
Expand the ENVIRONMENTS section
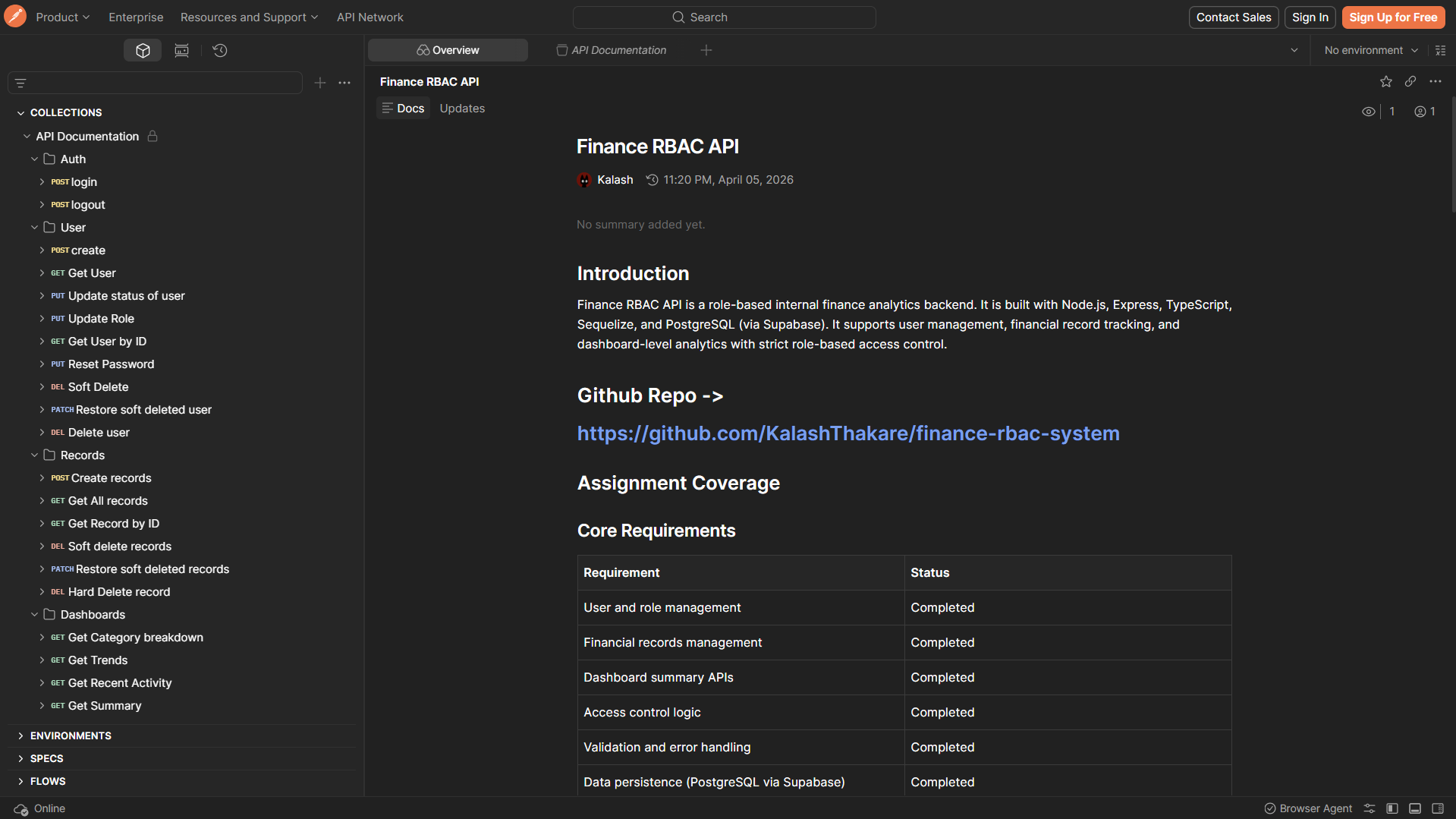click(20, 736)
